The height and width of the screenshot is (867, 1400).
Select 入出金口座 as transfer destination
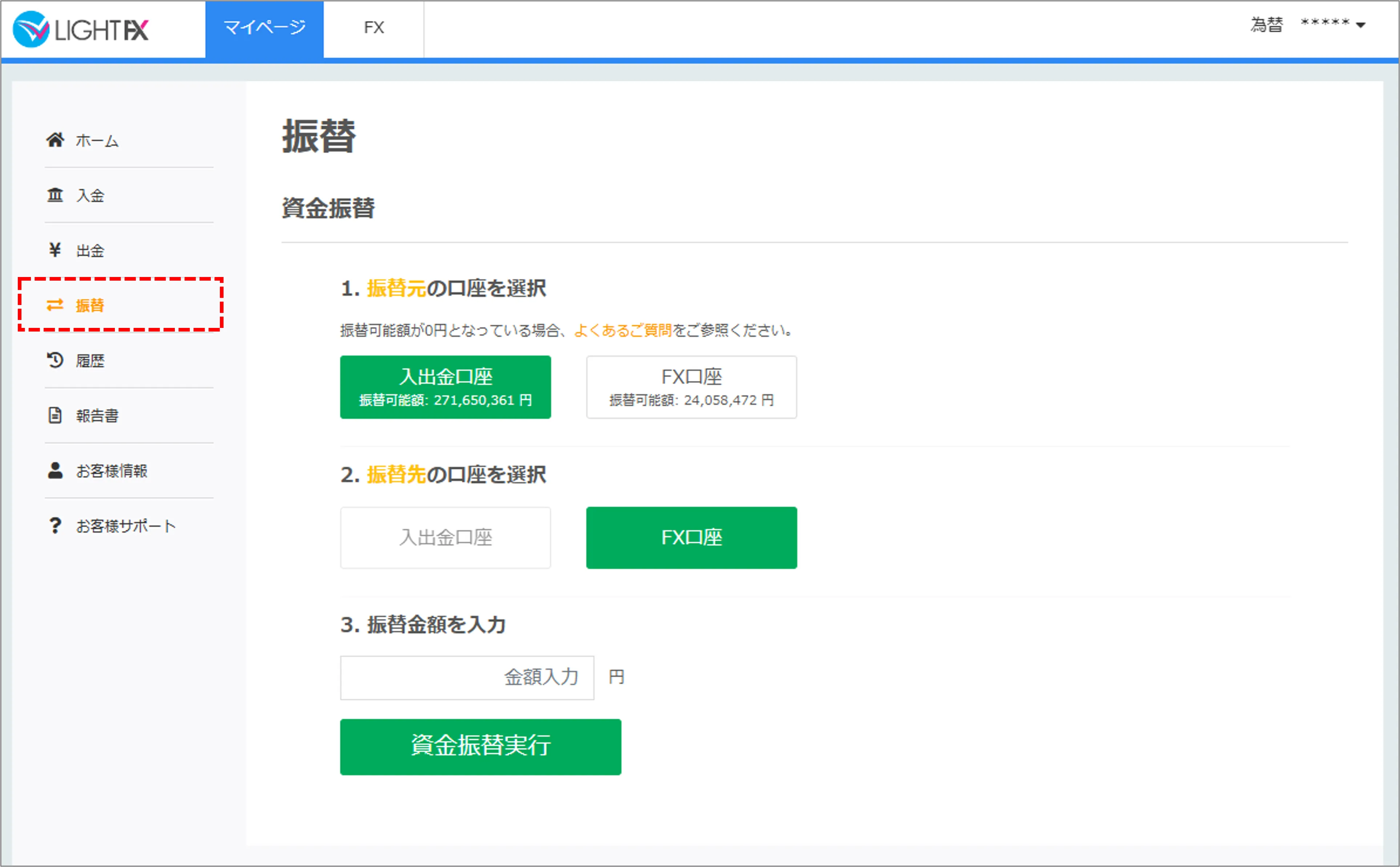(x=446, y=538)
